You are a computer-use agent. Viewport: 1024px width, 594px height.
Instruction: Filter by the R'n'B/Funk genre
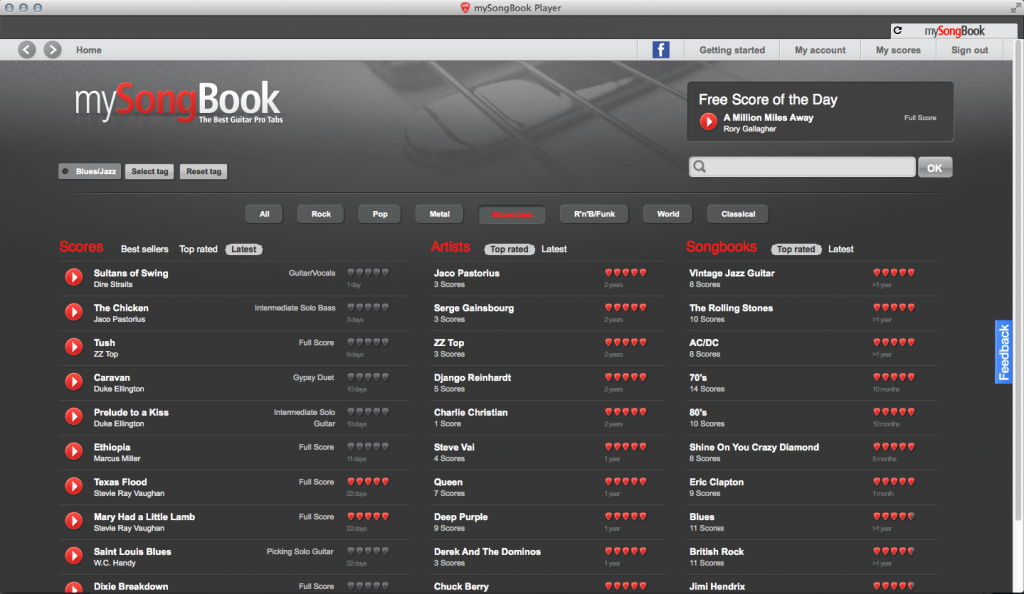594,214
